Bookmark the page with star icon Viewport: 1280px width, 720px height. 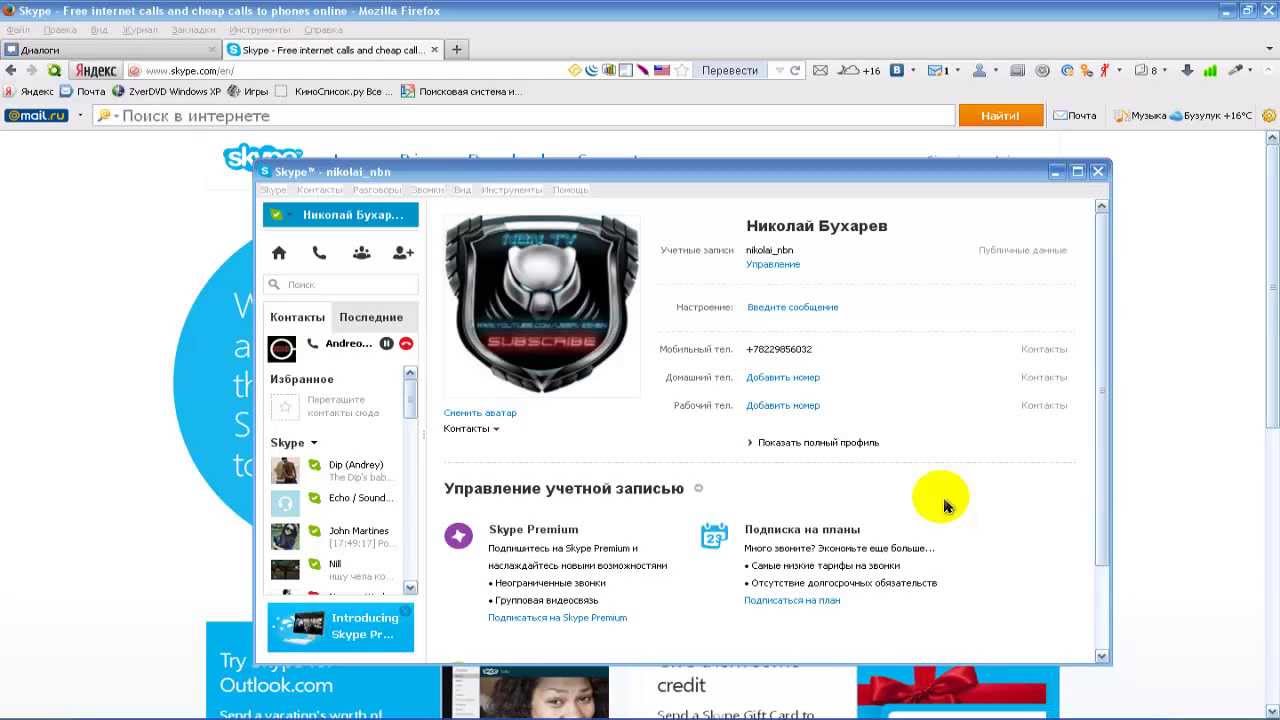pyautogui.click(x=682, y=70)
